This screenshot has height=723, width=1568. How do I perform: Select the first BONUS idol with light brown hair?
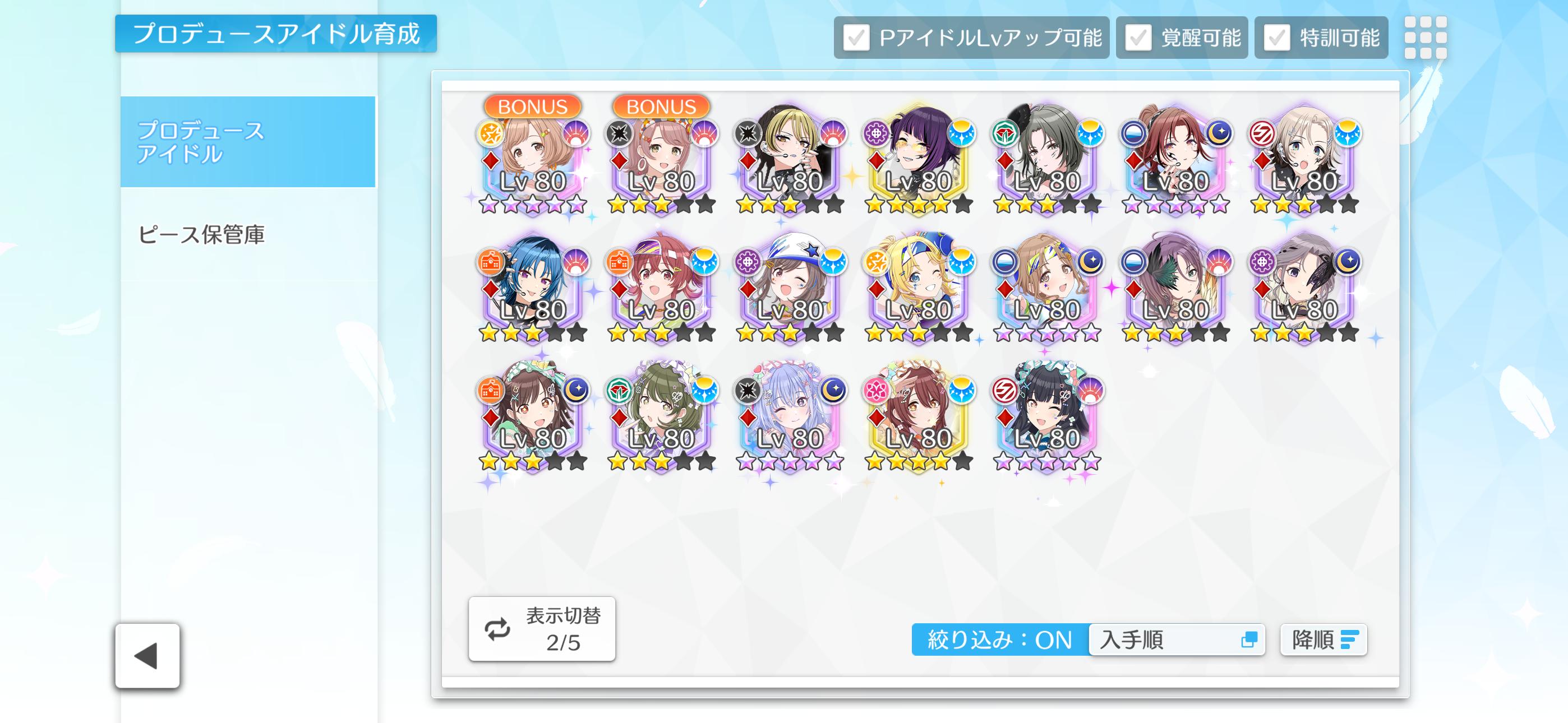(x=533, y=160)
